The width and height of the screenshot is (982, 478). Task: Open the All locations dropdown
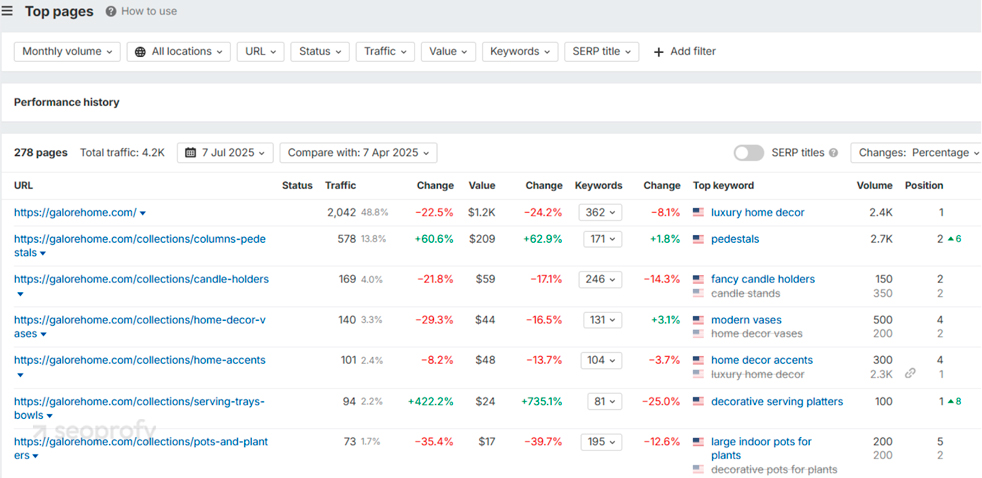coord(178,51)
